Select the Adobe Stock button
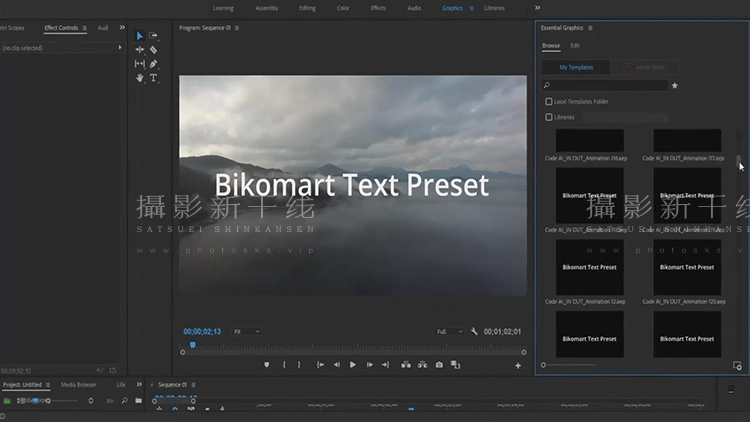This screenshot has height=422, width=750. coord(645,67)
